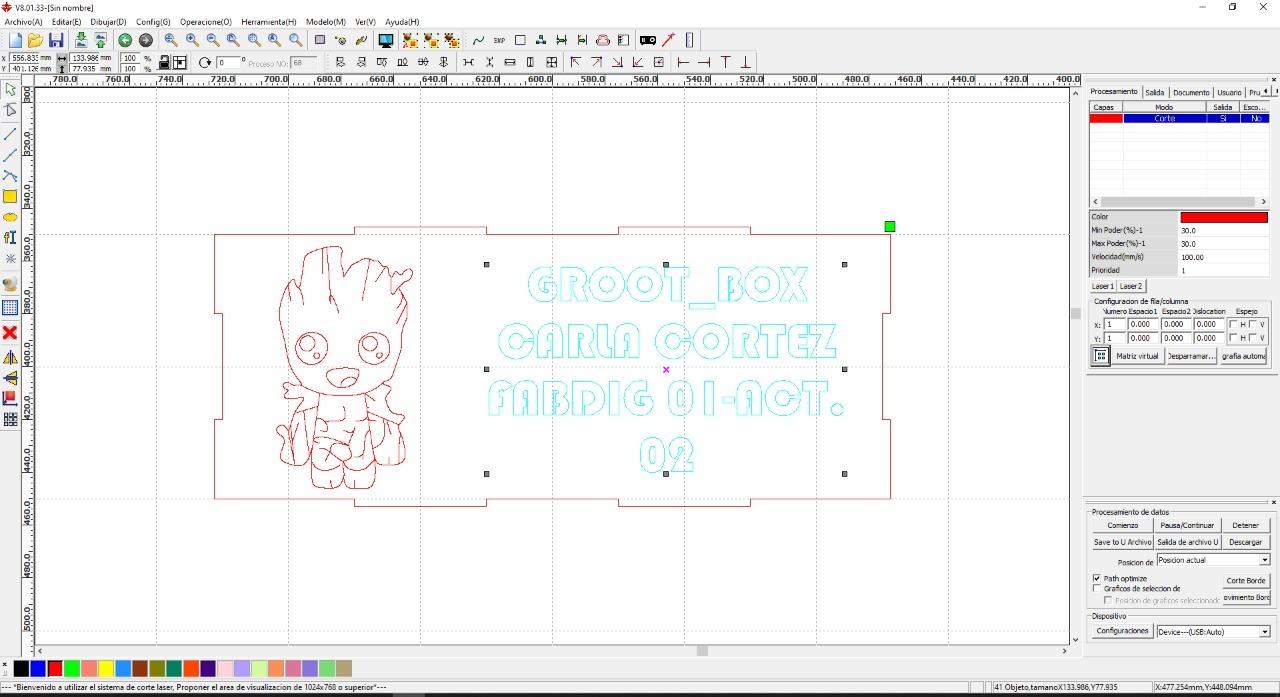Pick the black color swatch in palette
Image resolution: width=1280 pixels, height=697 pixels.
pyautogui.click(x=21, y=668)
